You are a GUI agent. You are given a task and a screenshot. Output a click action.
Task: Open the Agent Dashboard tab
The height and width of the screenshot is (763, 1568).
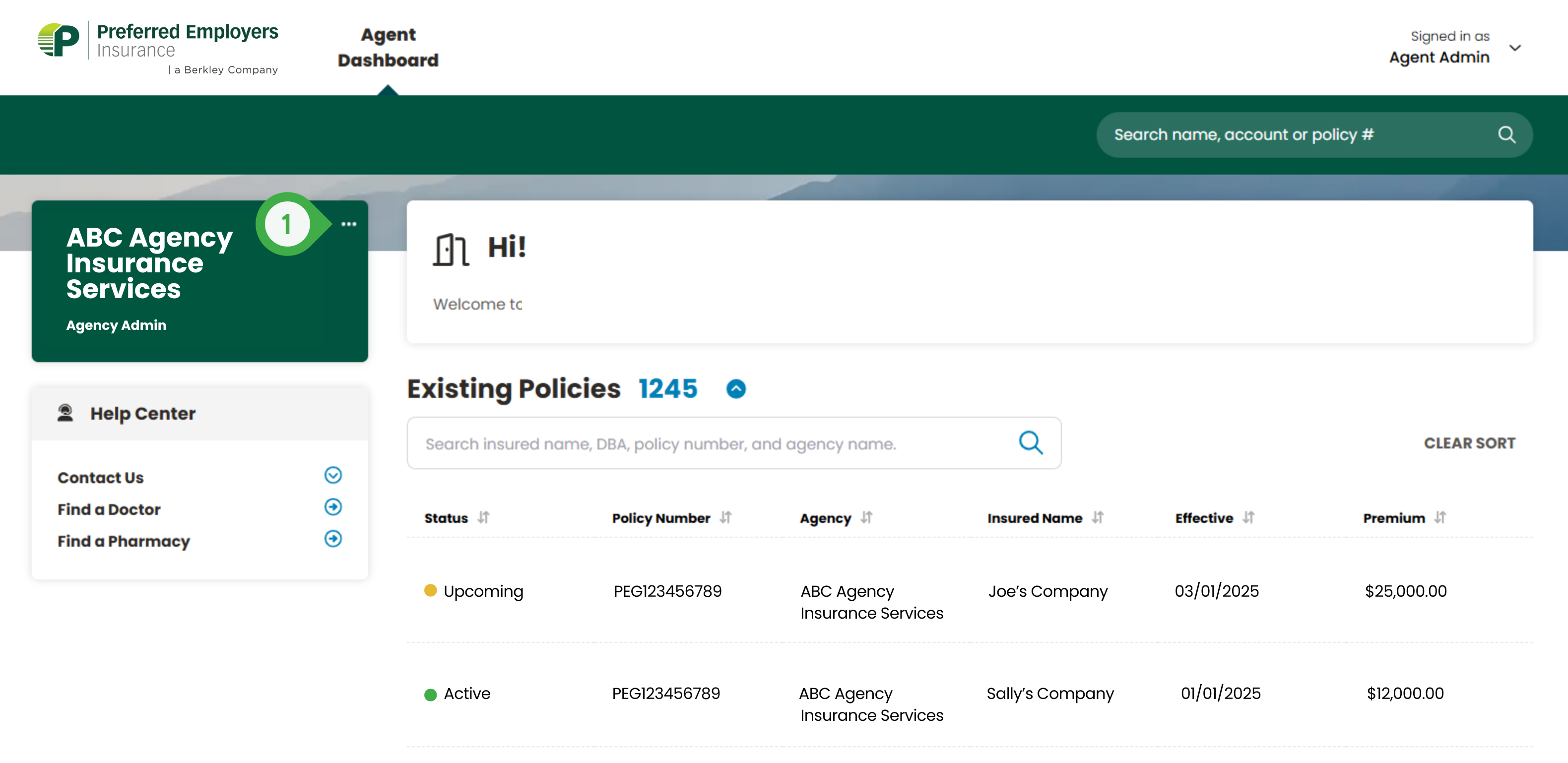[x=388, y=48]
